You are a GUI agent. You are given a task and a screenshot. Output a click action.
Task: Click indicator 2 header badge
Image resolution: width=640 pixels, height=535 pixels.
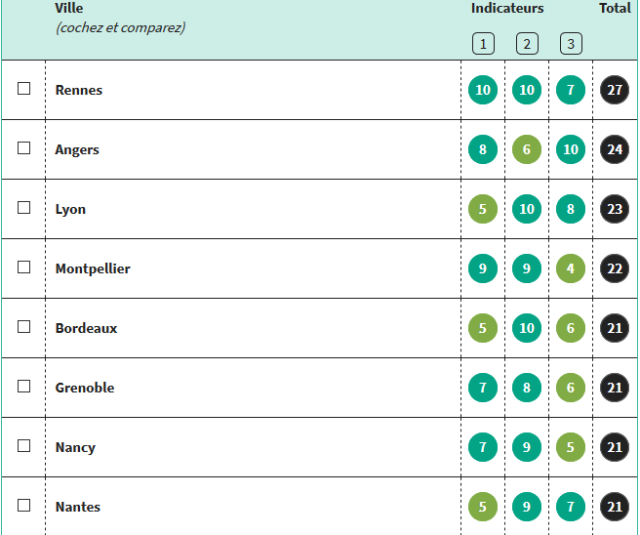click(527, 44)
